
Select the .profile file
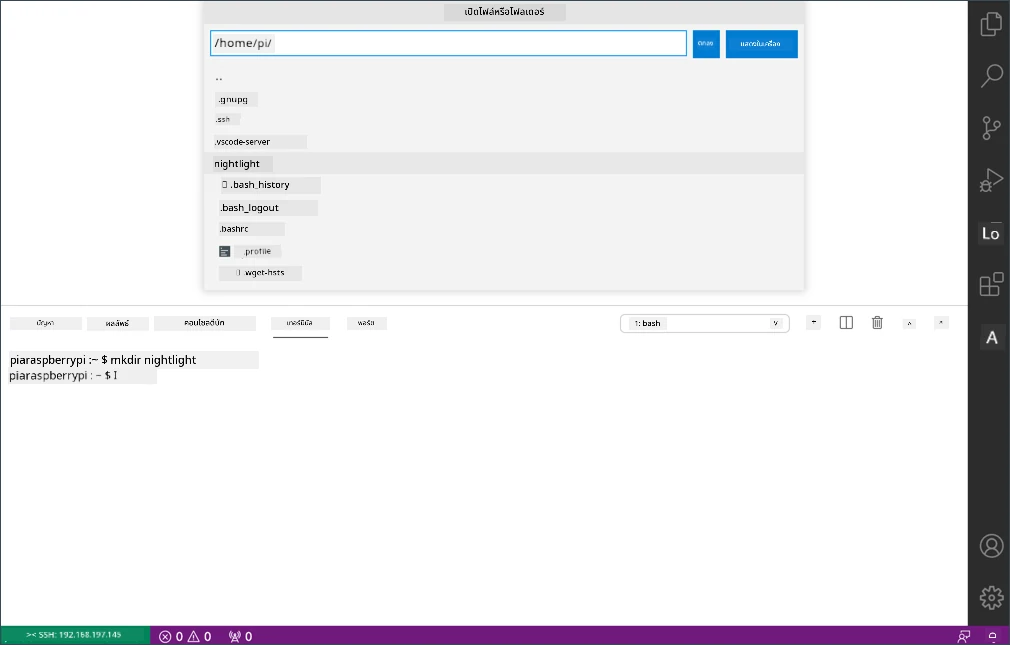504,251
